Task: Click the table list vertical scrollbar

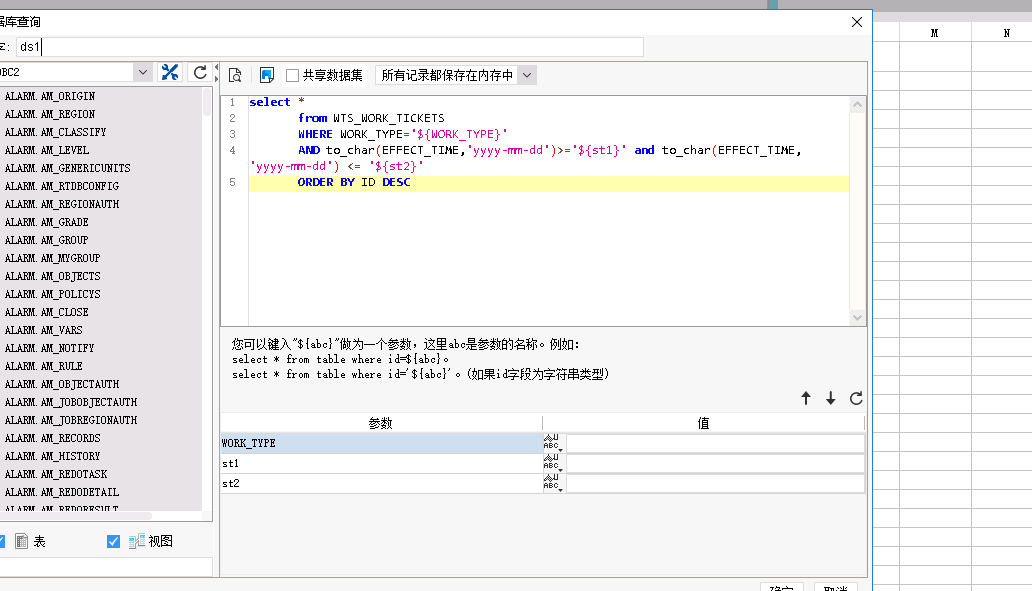Action: [207, 102]
